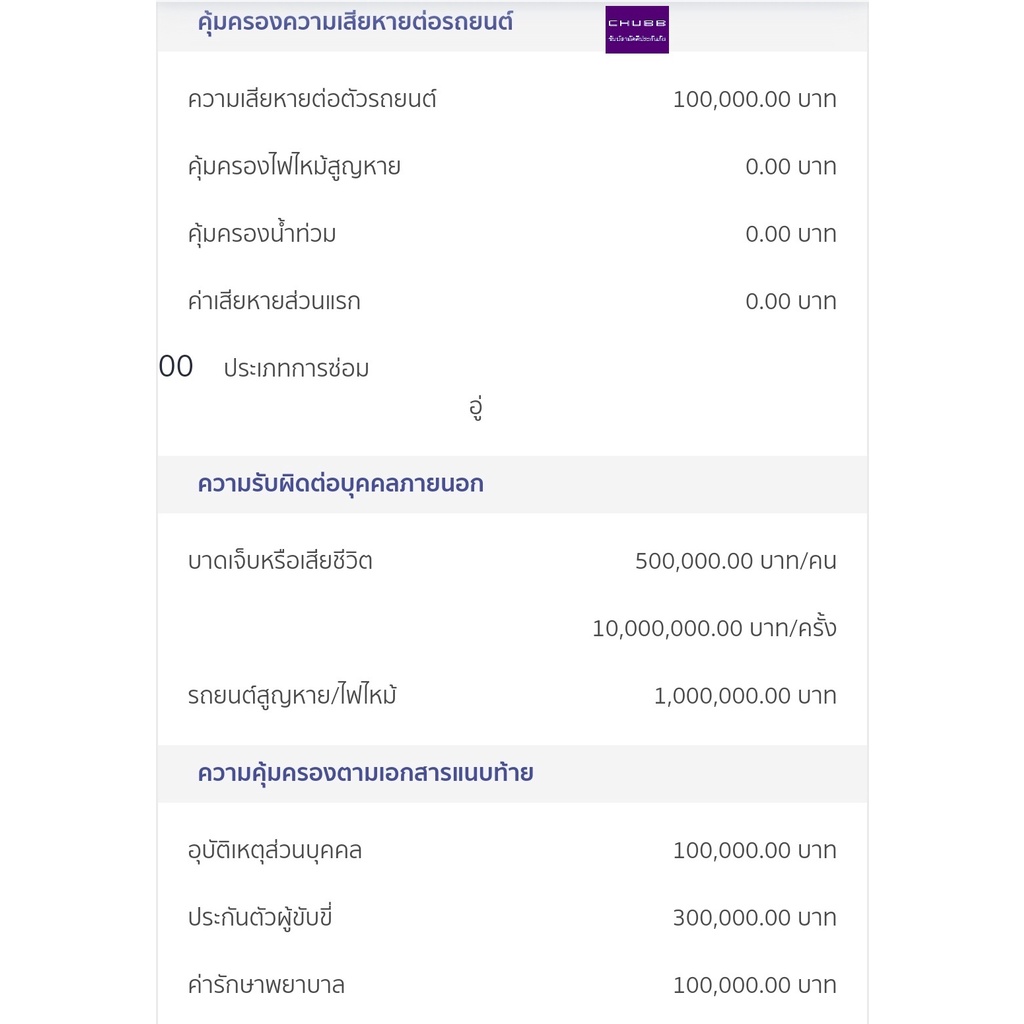Select the ประกันตัวผู้ขับขี่ 300,000.00 บาท value

[754, 918]
